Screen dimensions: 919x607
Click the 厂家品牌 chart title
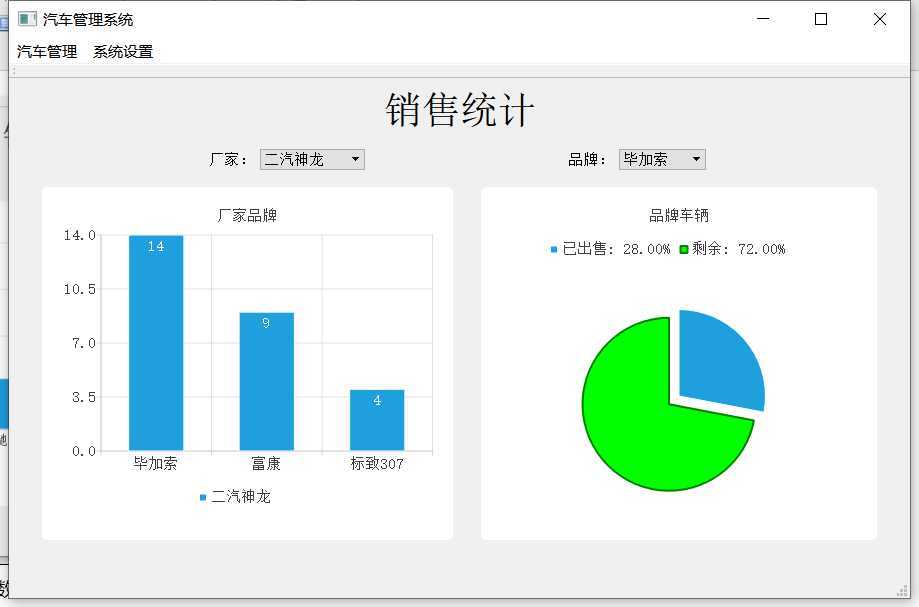[x=247, y=216]
